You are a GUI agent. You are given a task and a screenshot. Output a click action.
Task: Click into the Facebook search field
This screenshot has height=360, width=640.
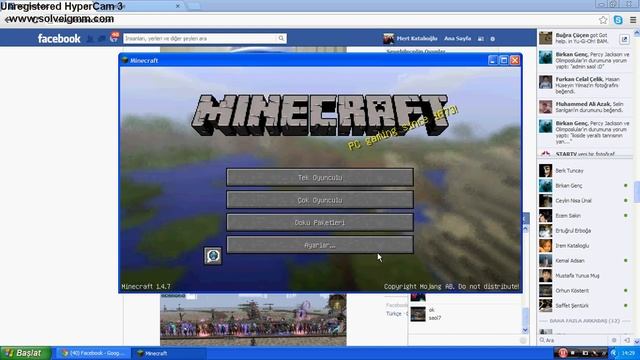coord(200,38)
